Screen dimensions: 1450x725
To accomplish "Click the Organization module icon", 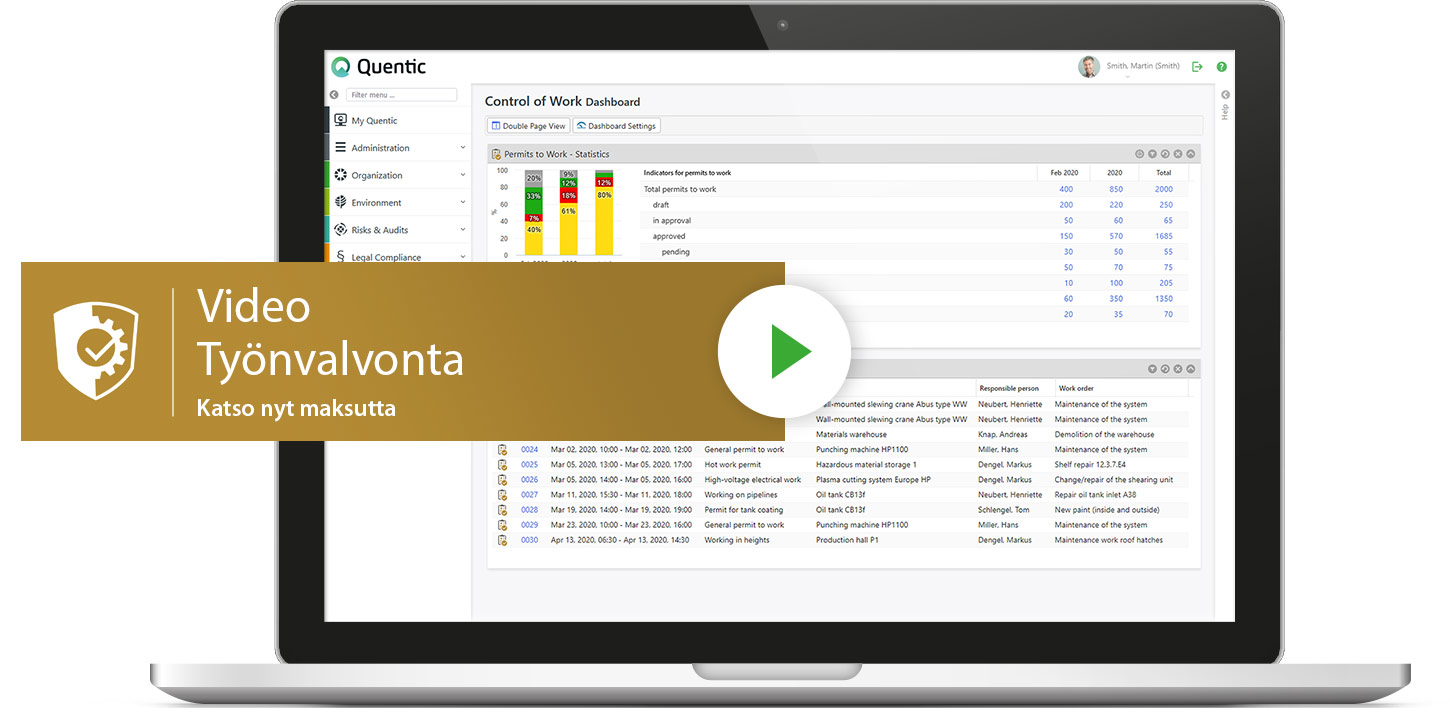I will (x=341, y=175).
